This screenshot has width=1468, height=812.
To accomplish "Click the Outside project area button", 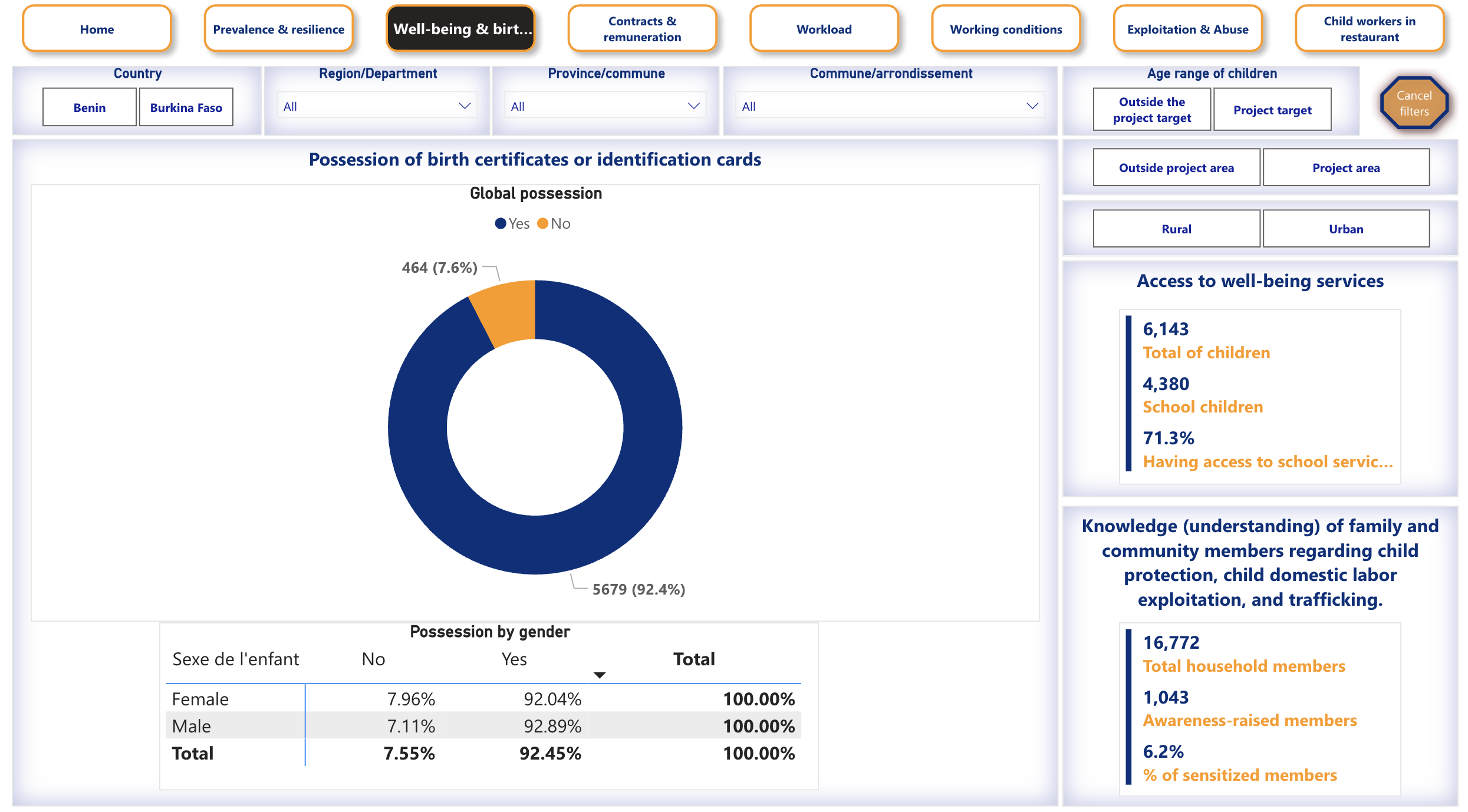I will click(x=1176, y=168).
